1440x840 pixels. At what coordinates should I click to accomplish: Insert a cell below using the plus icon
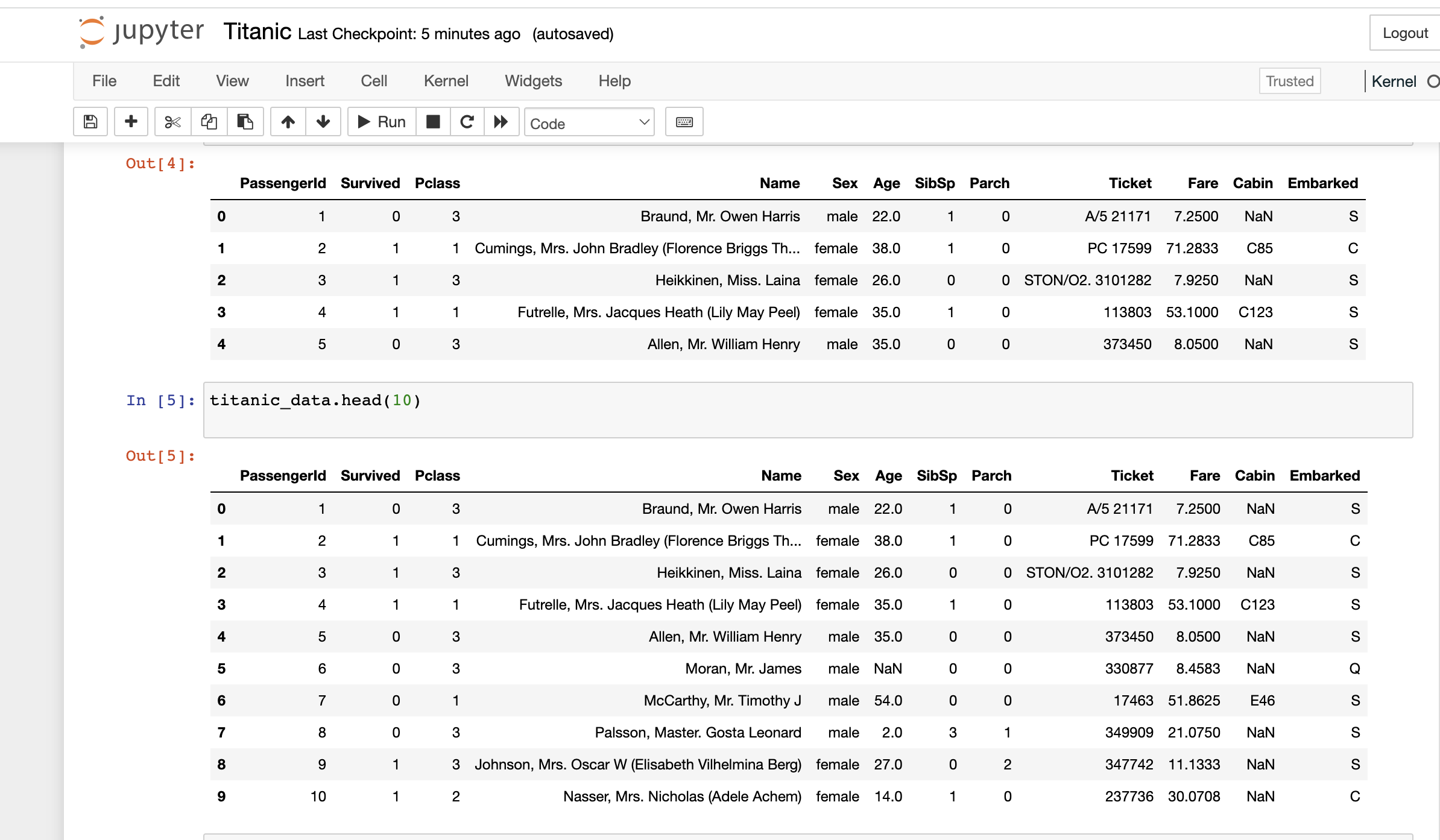coord(131,122)
